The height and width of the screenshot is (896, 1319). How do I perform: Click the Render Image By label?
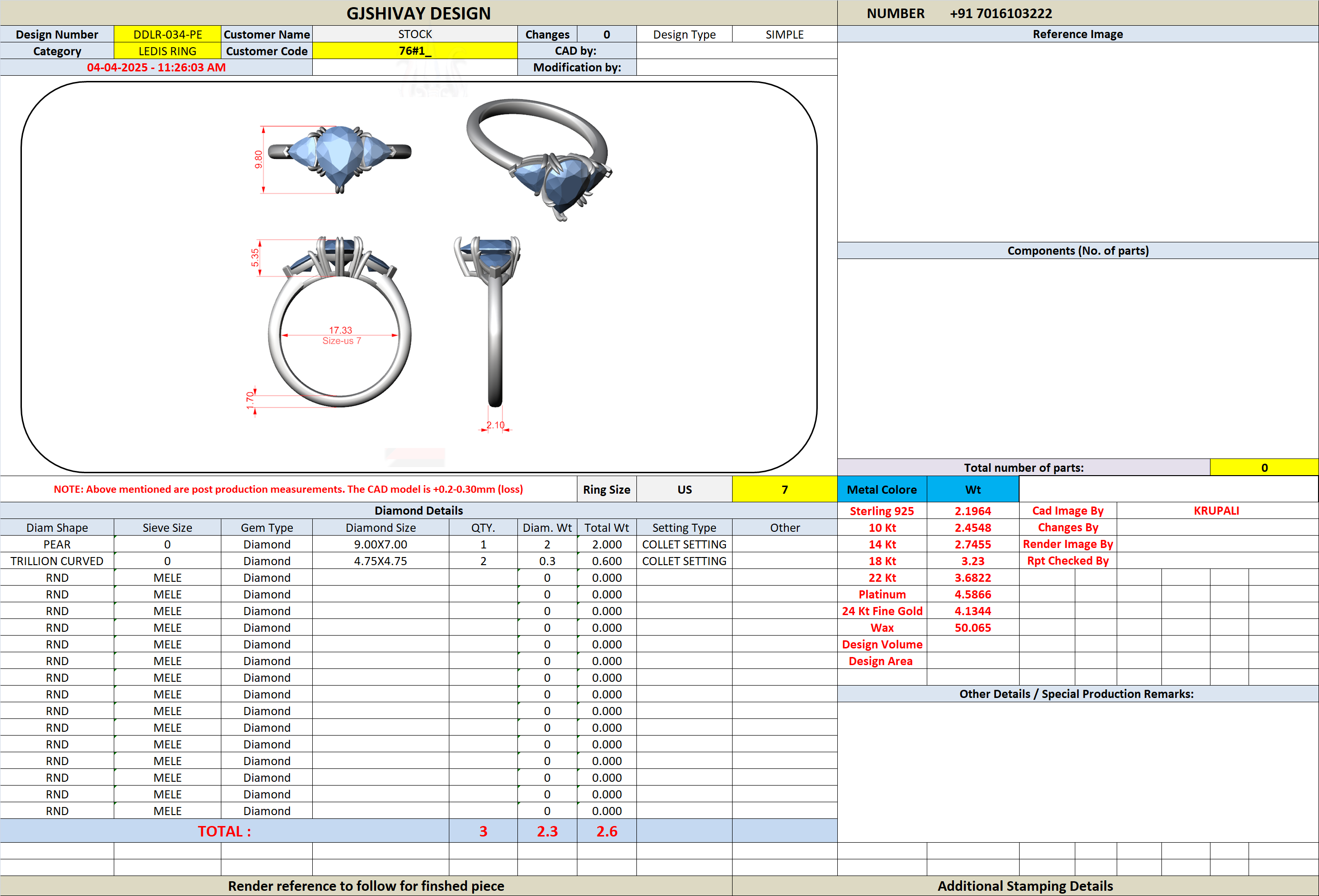(x=1068, y=544)
